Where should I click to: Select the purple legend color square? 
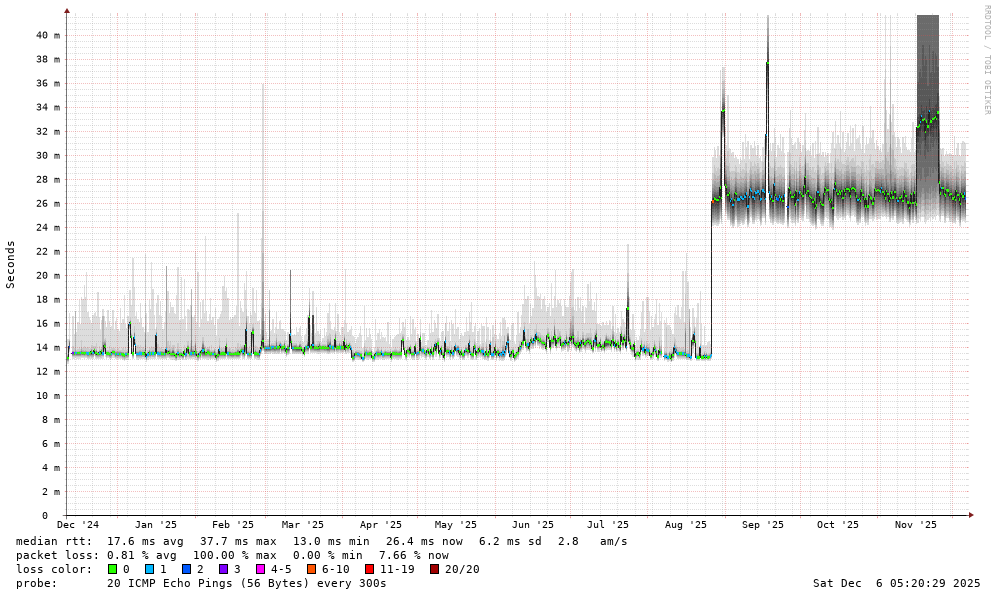(223, 569)
